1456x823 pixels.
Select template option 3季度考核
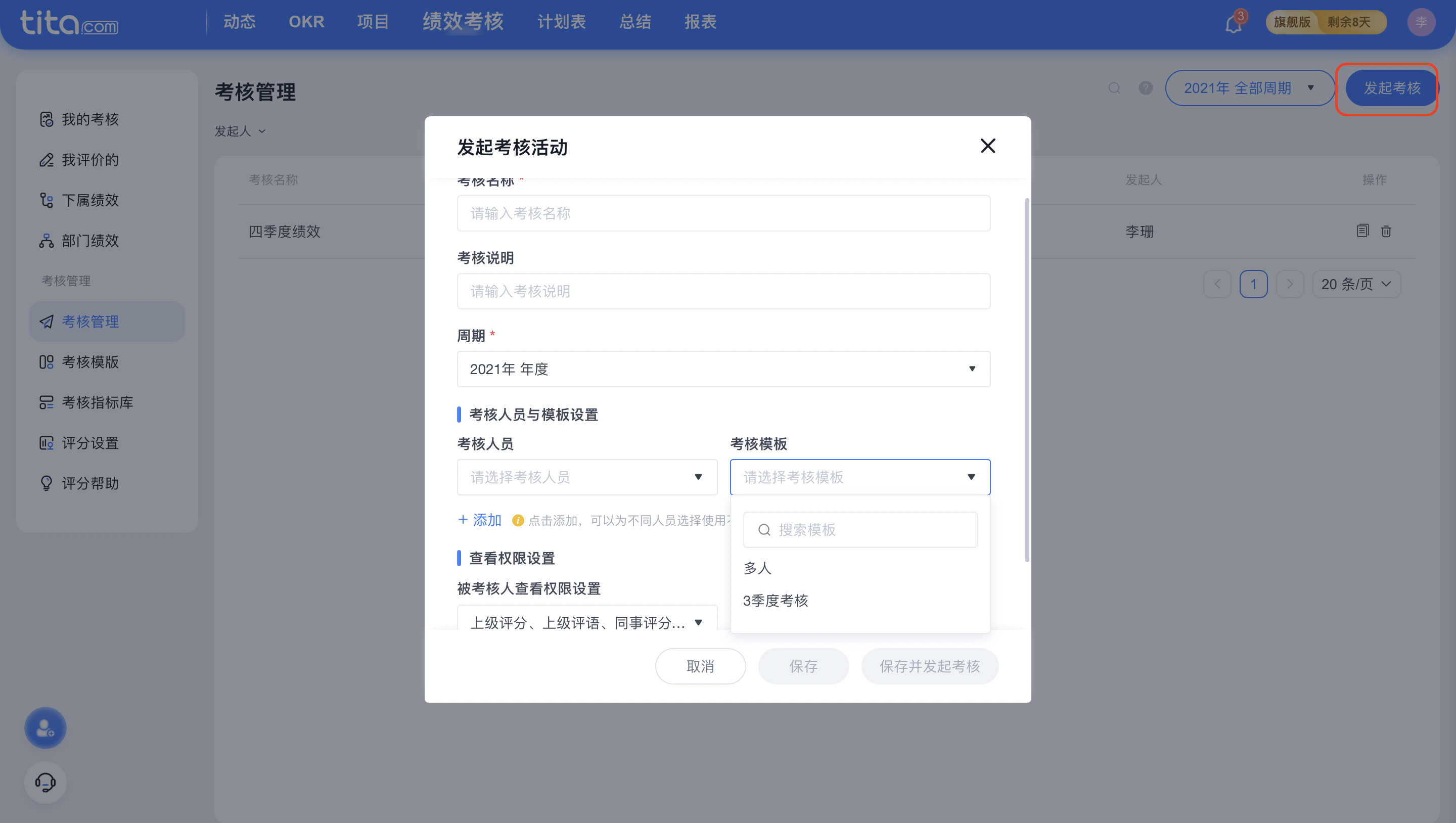(x=859, y=600)
